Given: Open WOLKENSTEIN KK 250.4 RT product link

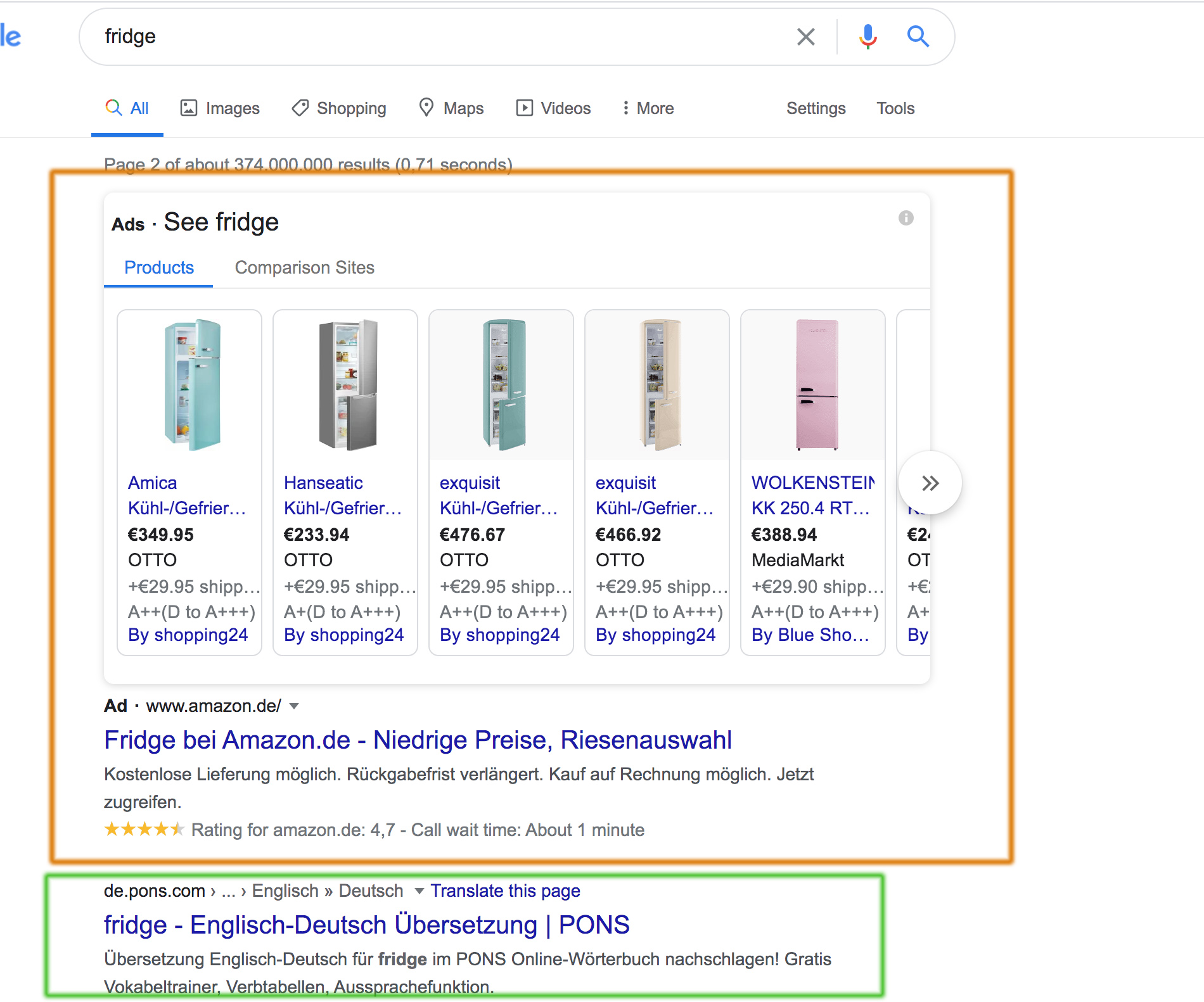Looking at the screenshot, I should pyautogui.click(x=813, y=495).
